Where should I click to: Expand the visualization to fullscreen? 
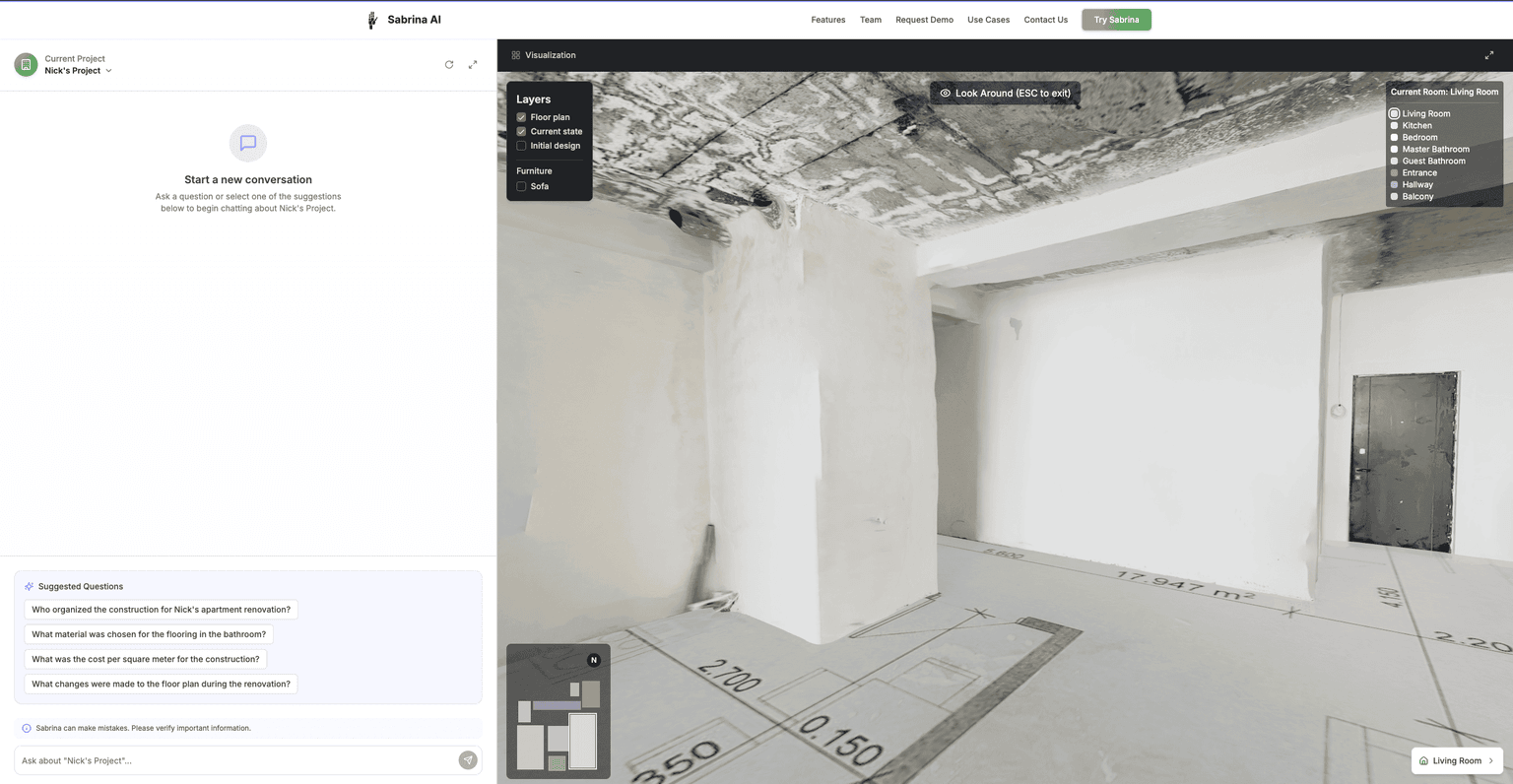coord(1489,55)
